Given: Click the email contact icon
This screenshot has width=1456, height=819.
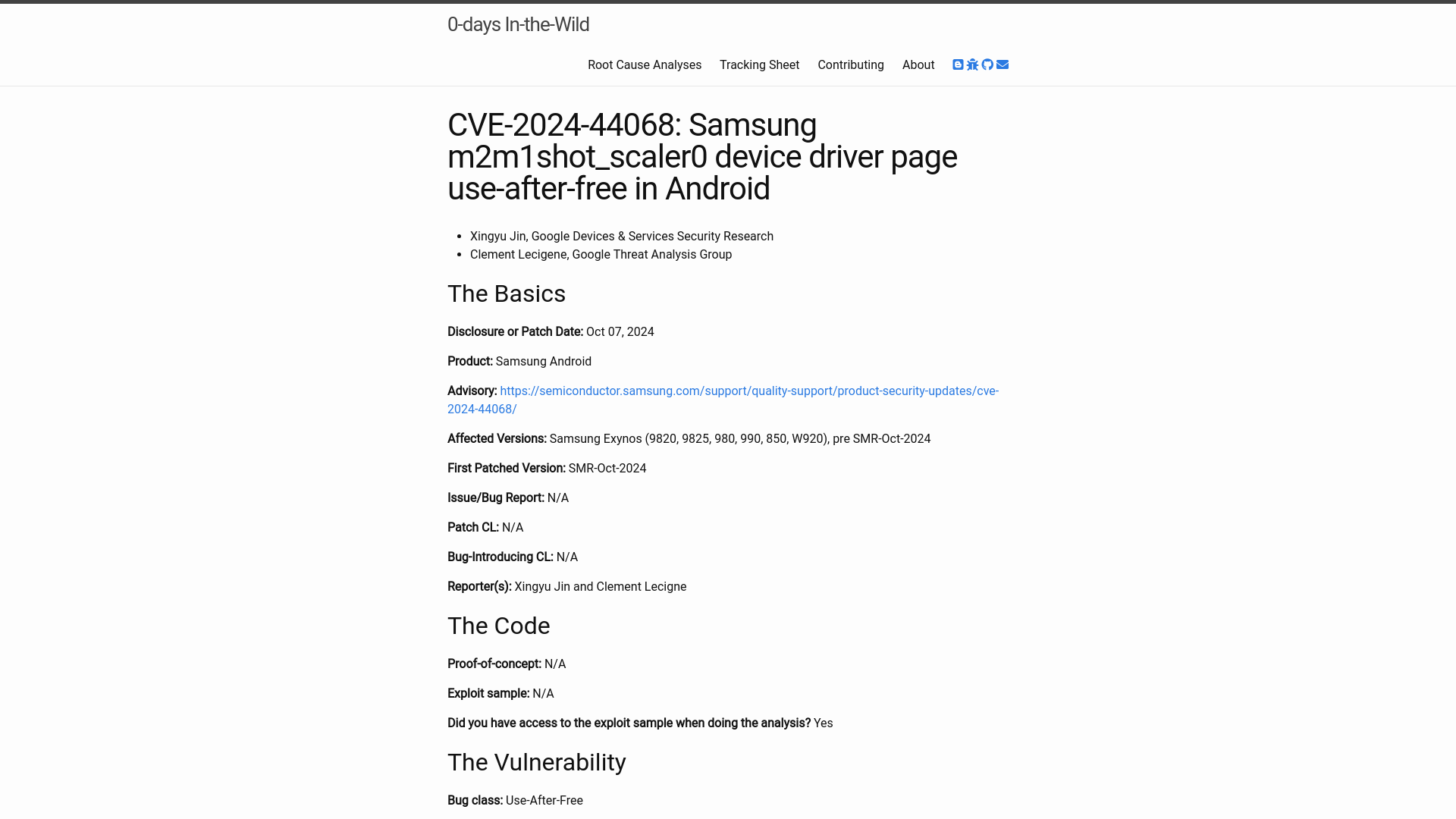Looking at the screenshot, I should click(1002, 64).
